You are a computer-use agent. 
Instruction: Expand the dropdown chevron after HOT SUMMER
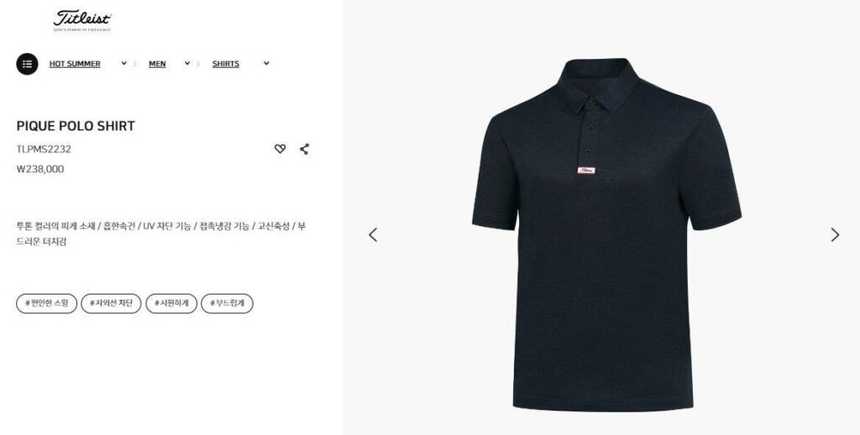(124, 63)
